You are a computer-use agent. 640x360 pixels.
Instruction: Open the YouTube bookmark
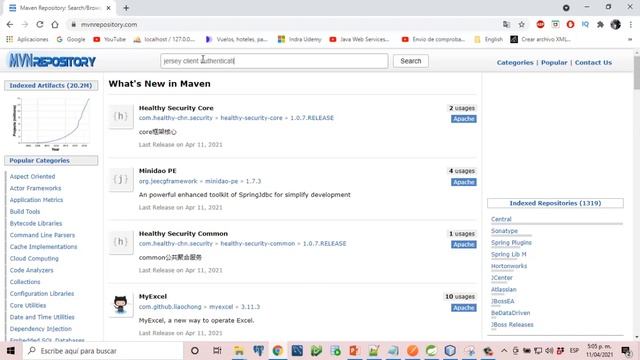pos(109,40)
